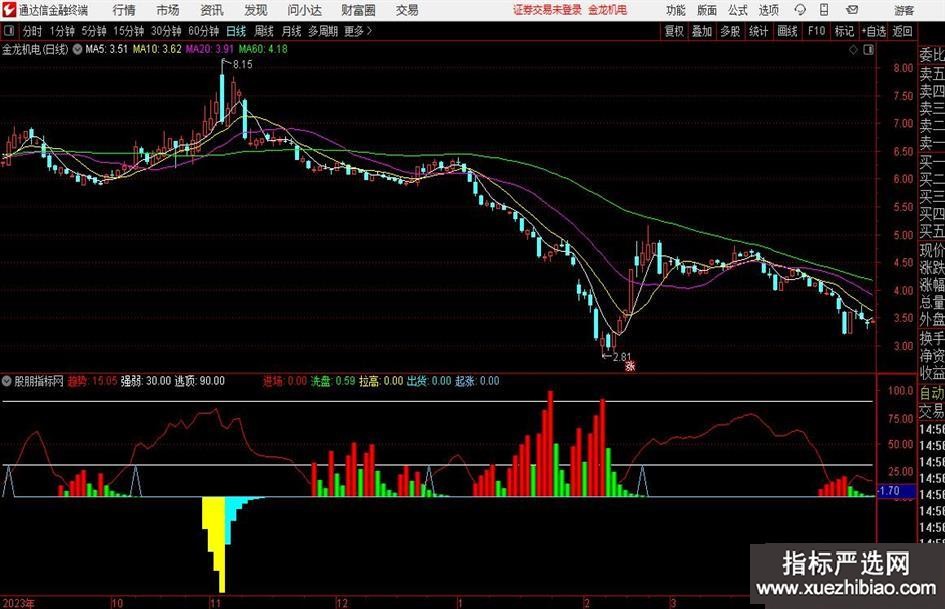Click the 2023年 label on the time axis

(x=19, y=603)
